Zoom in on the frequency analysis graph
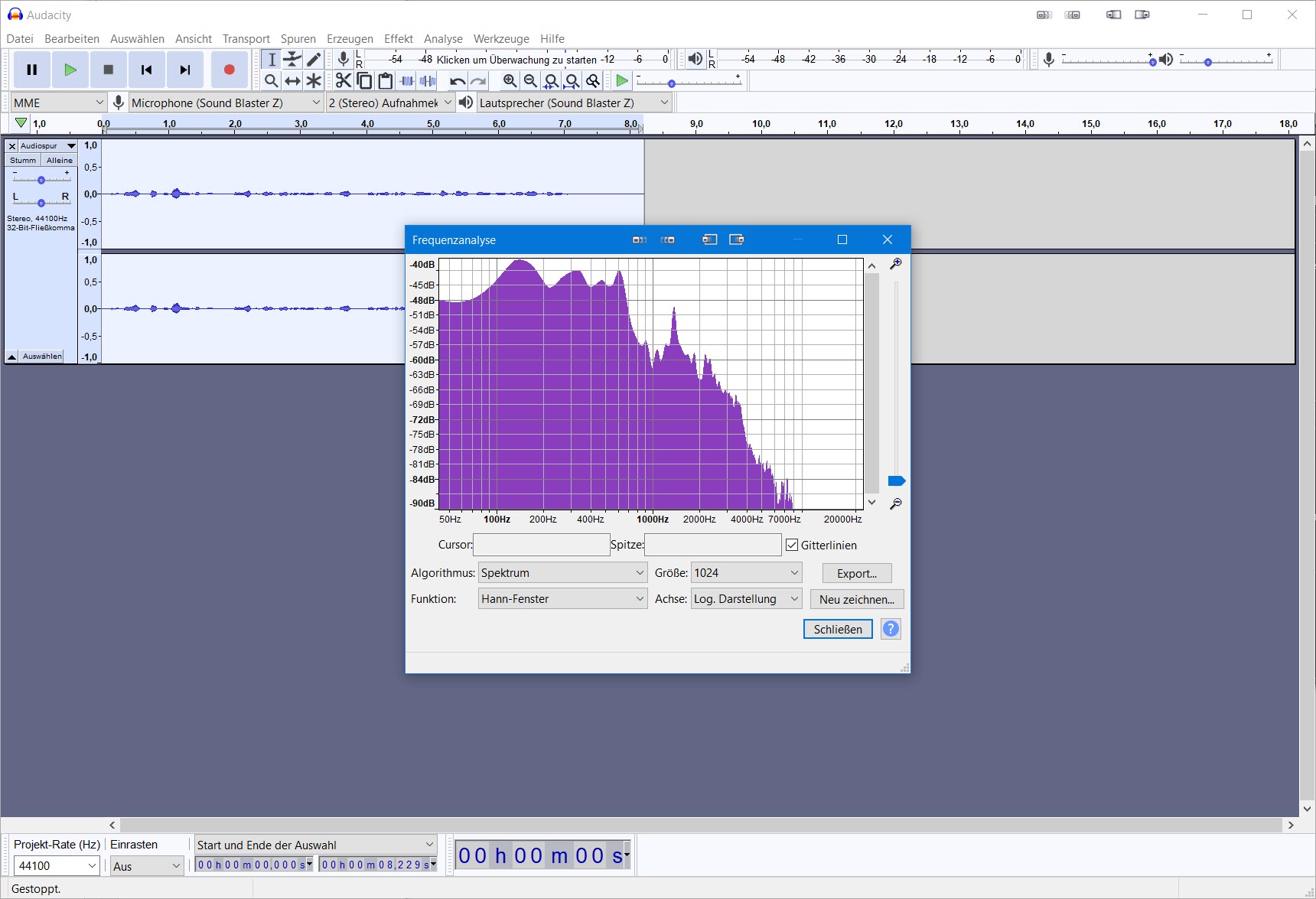The width and height of the screenshot is (1316, 899). [x=896, y=264]
